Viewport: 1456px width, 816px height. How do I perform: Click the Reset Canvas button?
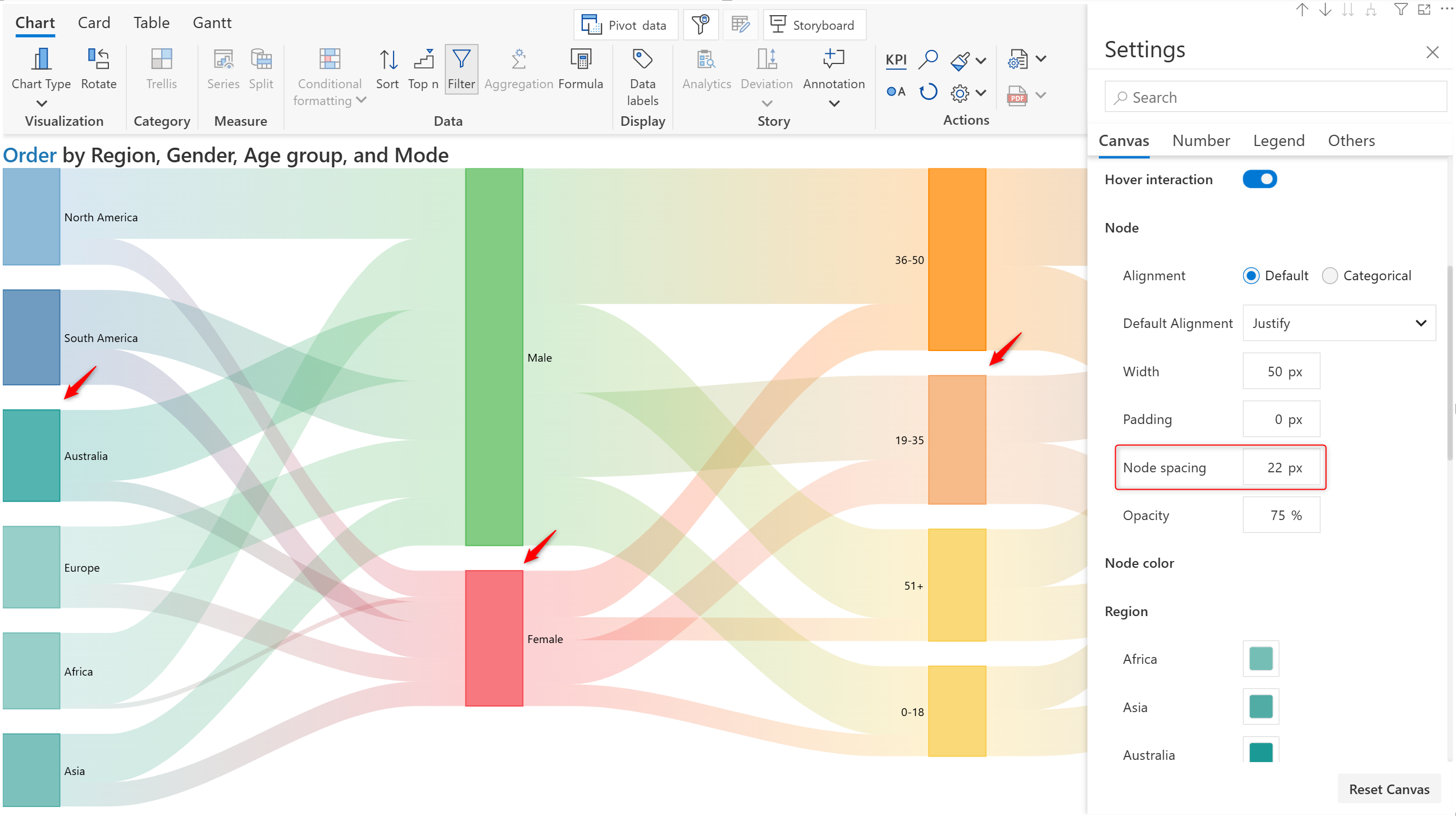(1388, 789)
